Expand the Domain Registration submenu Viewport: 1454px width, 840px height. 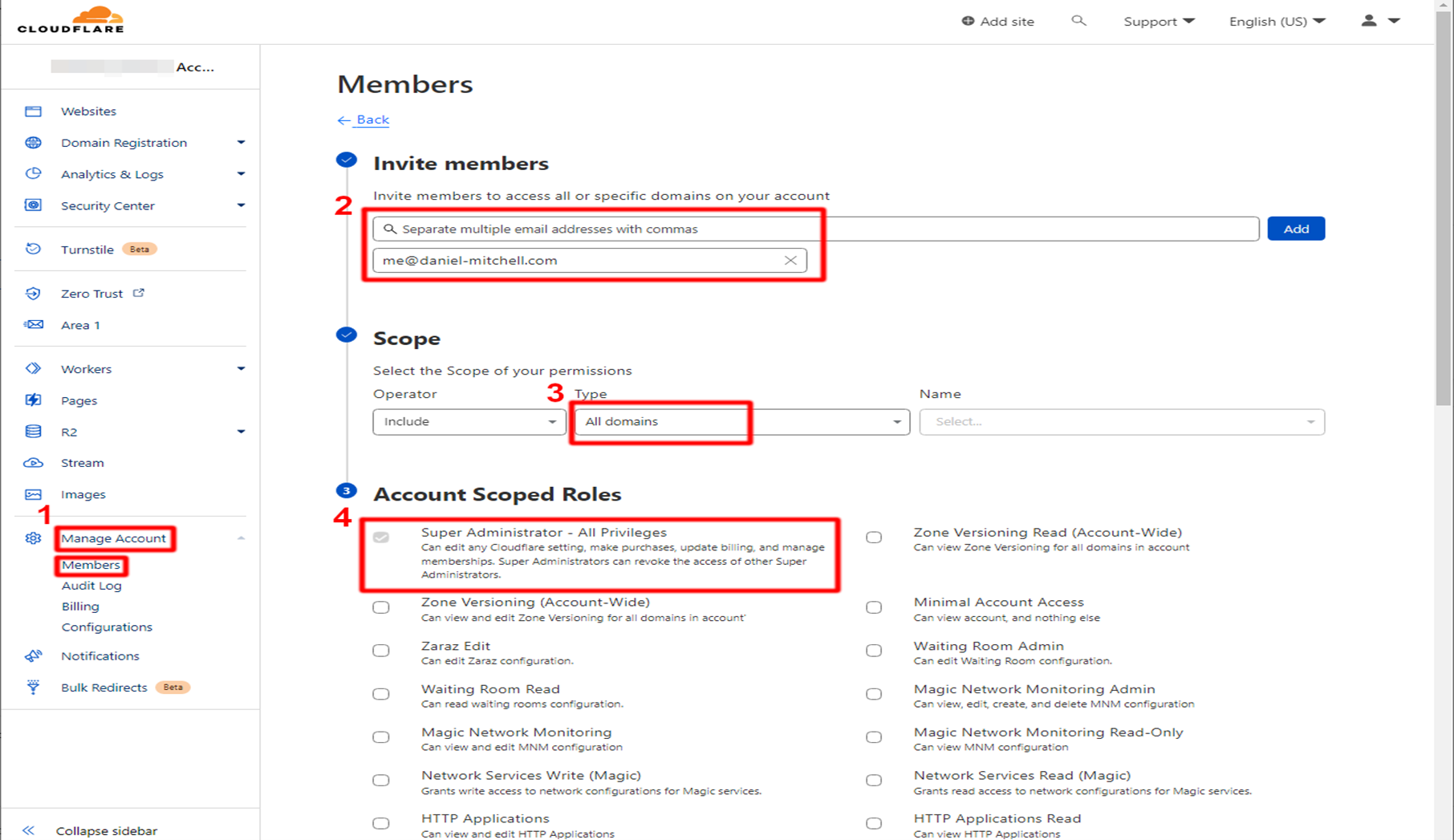tap(241, 143)
